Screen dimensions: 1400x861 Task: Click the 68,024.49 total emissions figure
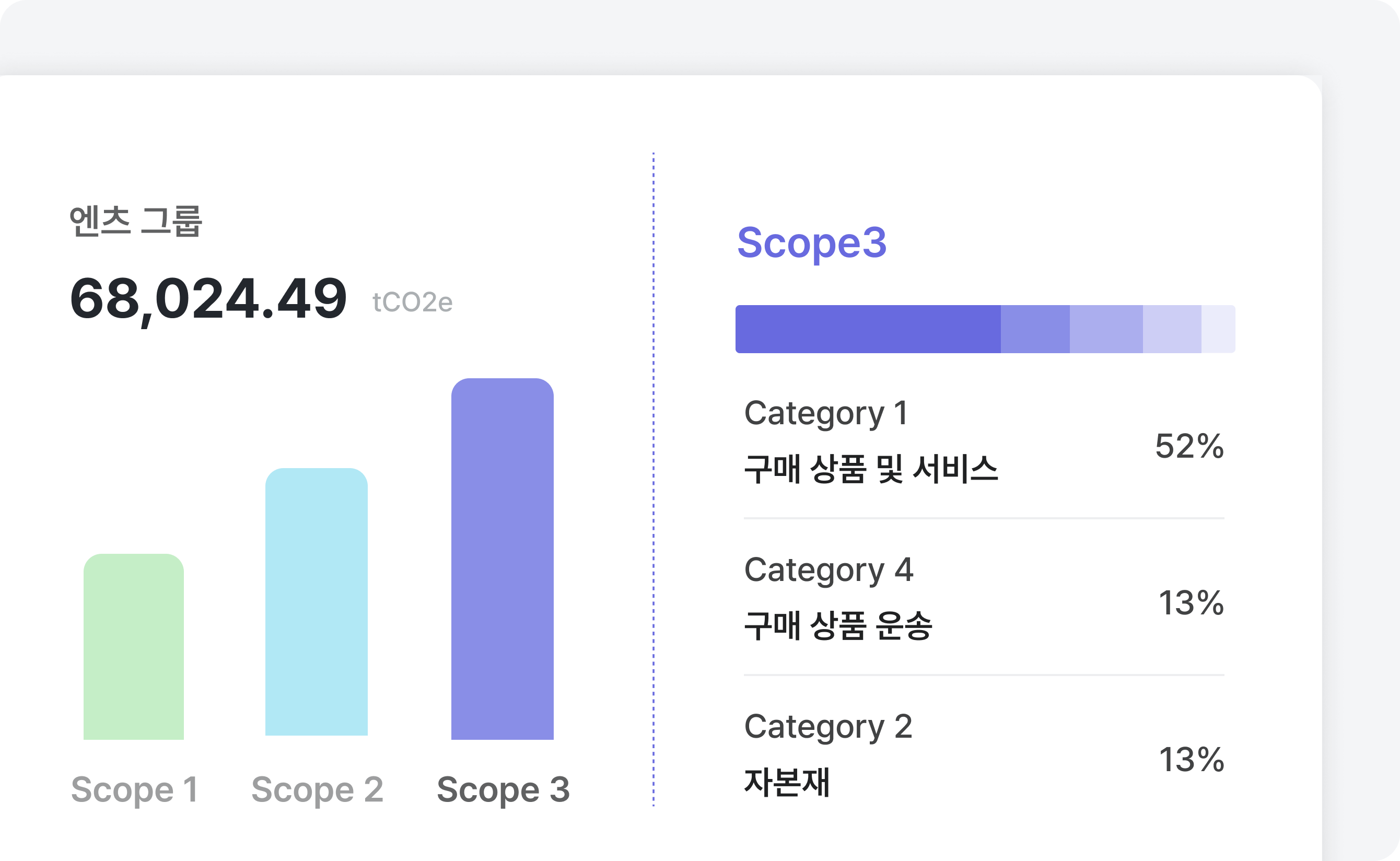208,299
